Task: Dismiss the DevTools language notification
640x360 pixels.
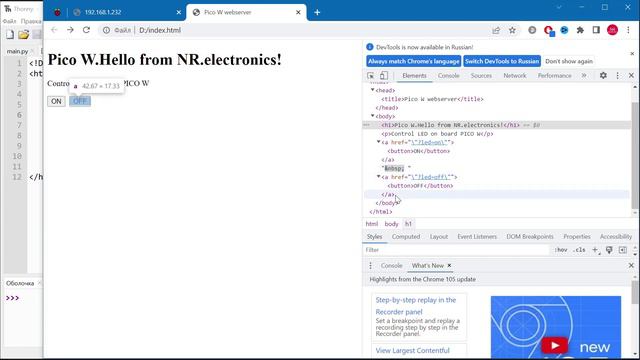Action: (632, 53)
